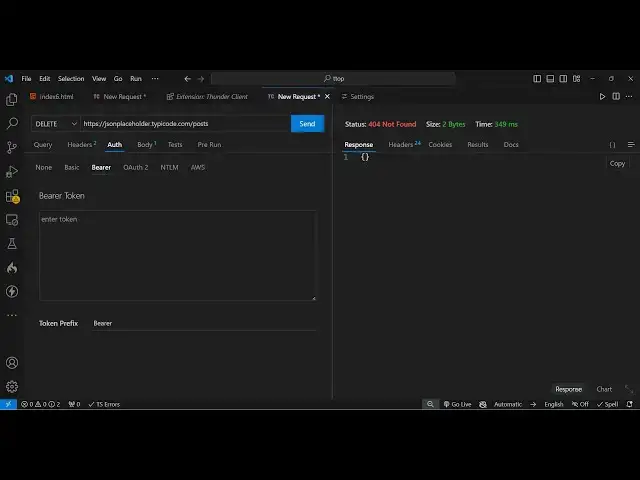640x480 pixels.
Task: Open the request Query tab
Action: click(43, 144)
